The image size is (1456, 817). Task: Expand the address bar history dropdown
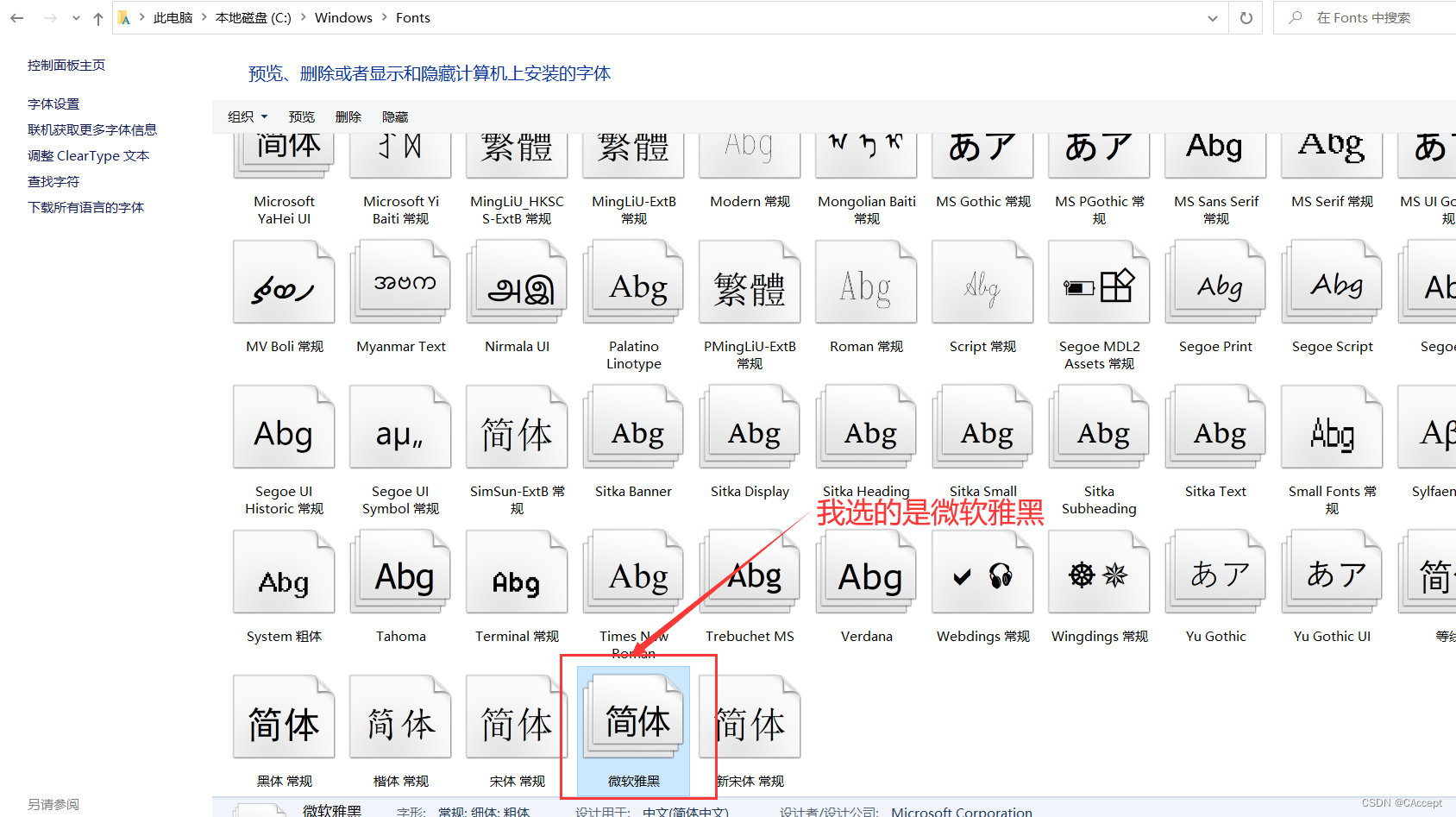pos(1213,18)
